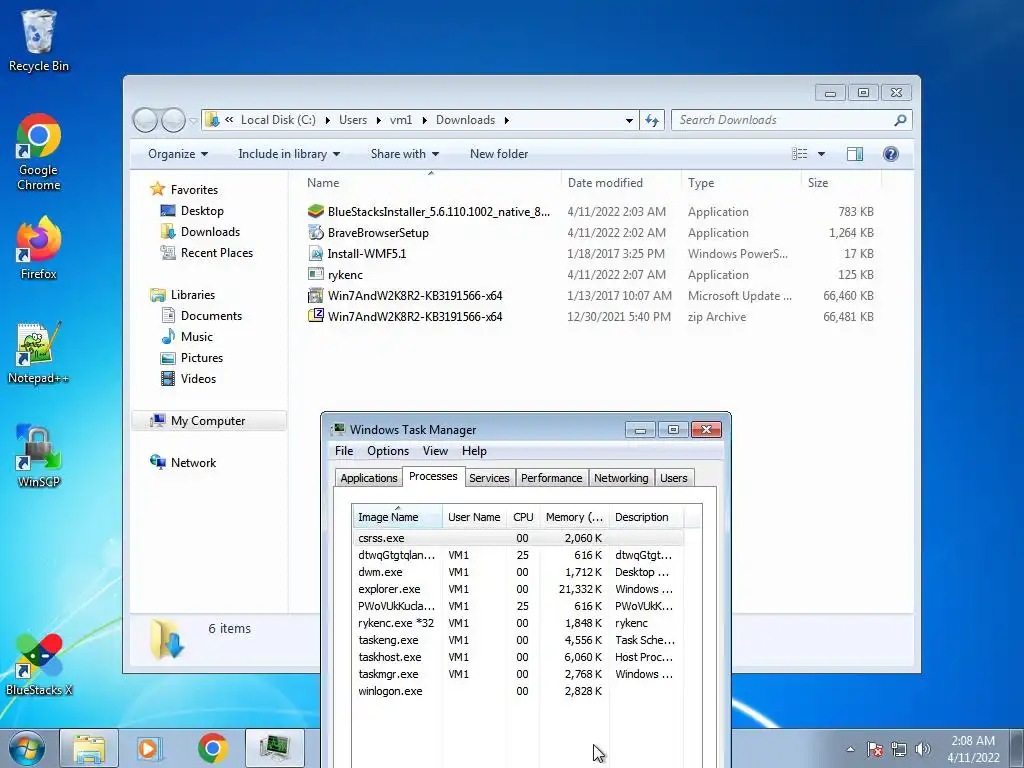Screen dimensions: 1024x768
Task: Open Include in library dropdown
Action: point(289,154)
